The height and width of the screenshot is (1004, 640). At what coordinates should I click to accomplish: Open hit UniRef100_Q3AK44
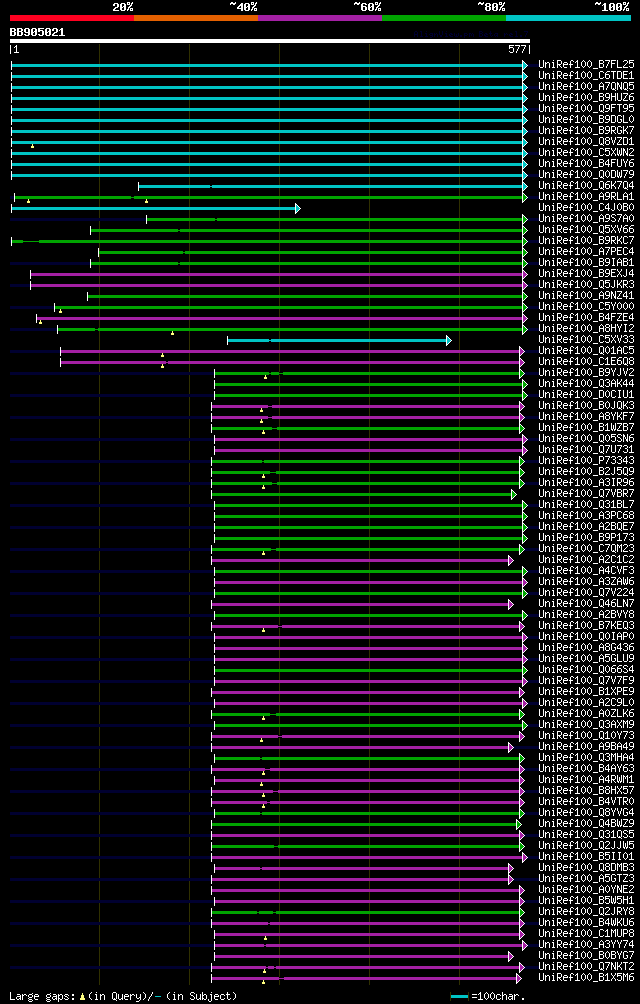[x=586, y=384]
